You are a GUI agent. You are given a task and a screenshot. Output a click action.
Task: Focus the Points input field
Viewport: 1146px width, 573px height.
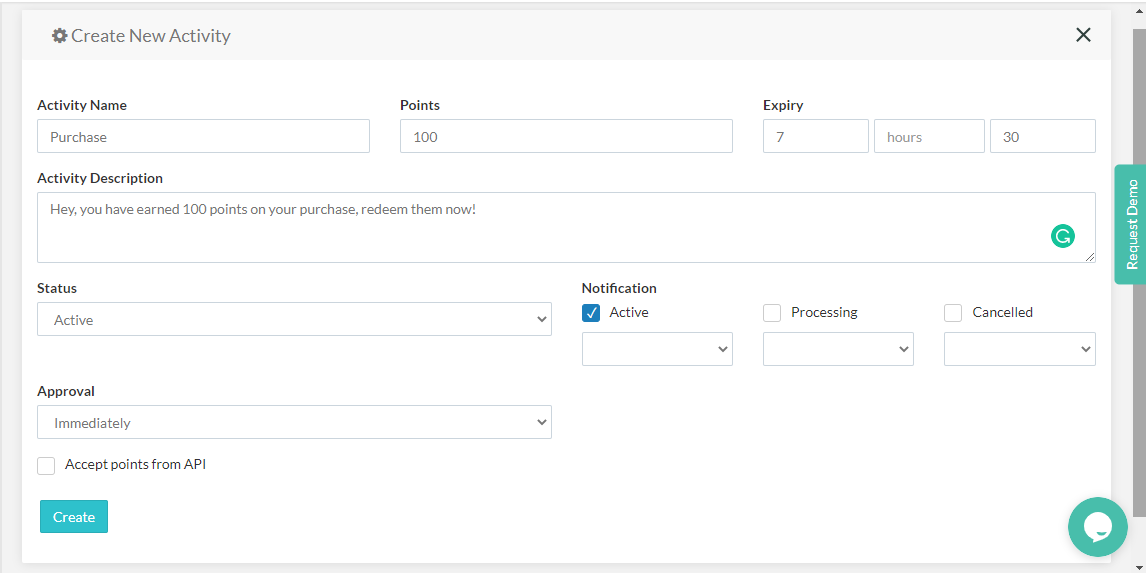click(x=566, y=137)
